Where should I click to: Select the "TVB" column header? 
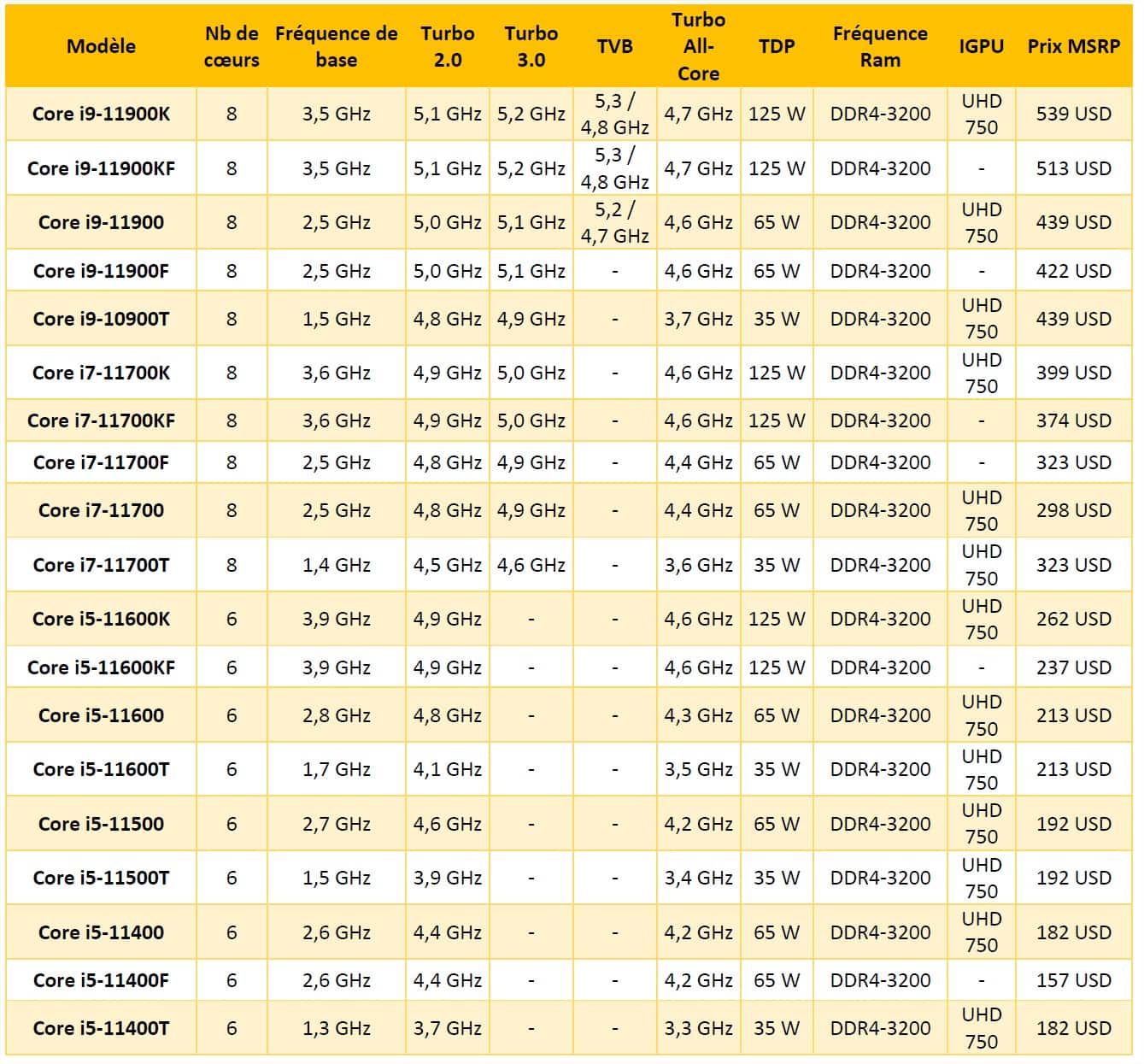pos(615,46)
